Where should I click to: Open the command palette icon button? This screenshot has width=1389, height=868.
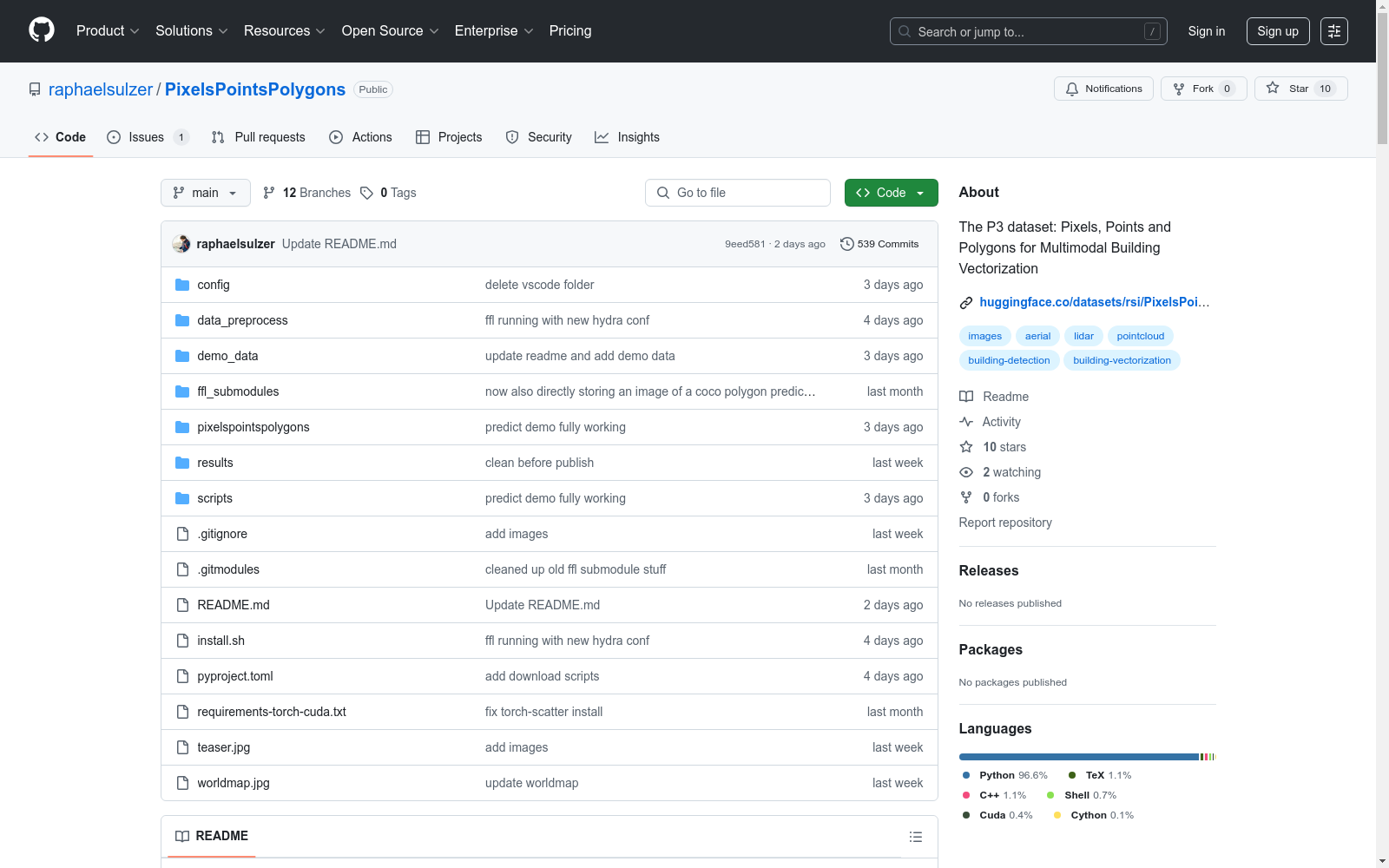1334,31
